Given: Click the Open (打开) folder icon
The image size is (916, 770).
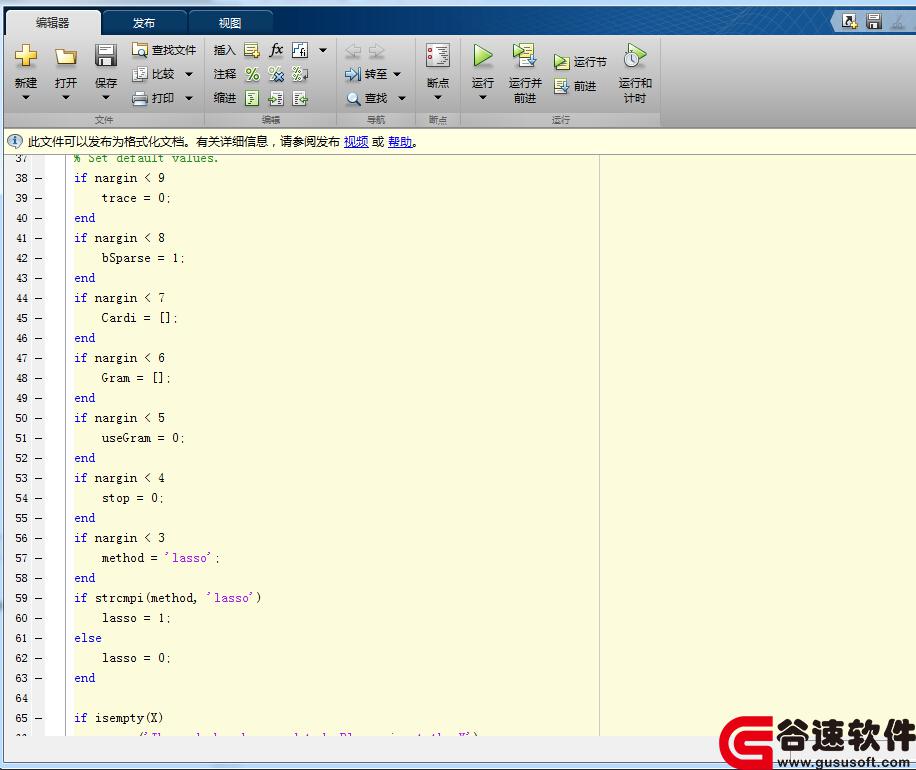Looking at the screenshot, I should click(65, 57).
